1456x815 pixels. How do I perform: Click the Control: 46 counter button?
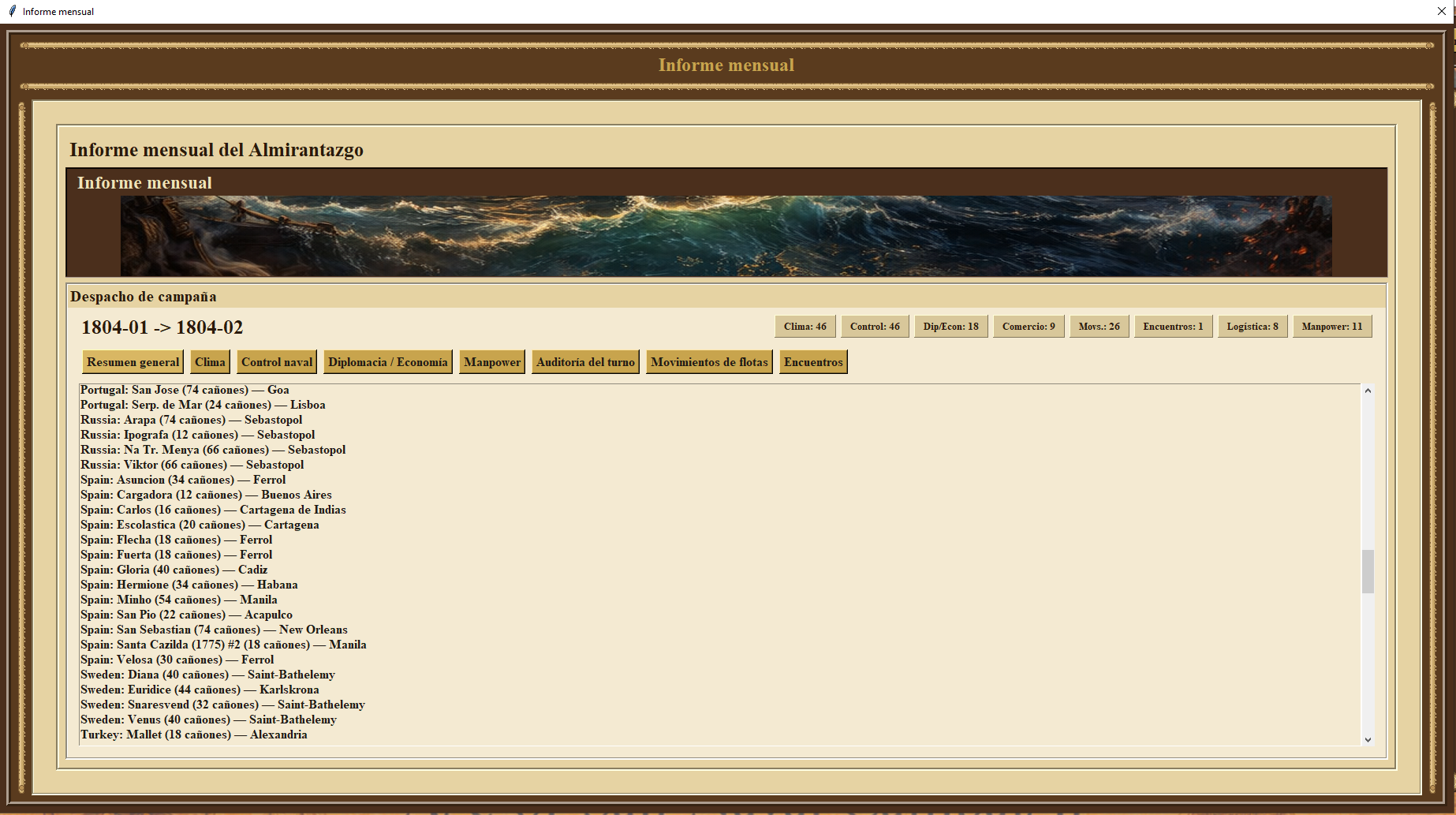point(875,327)
